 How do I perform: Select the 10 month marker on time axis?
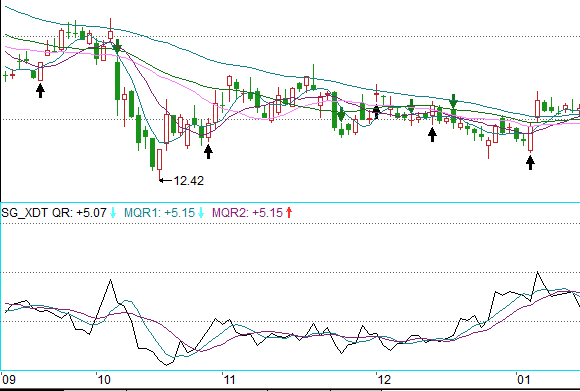104,380
